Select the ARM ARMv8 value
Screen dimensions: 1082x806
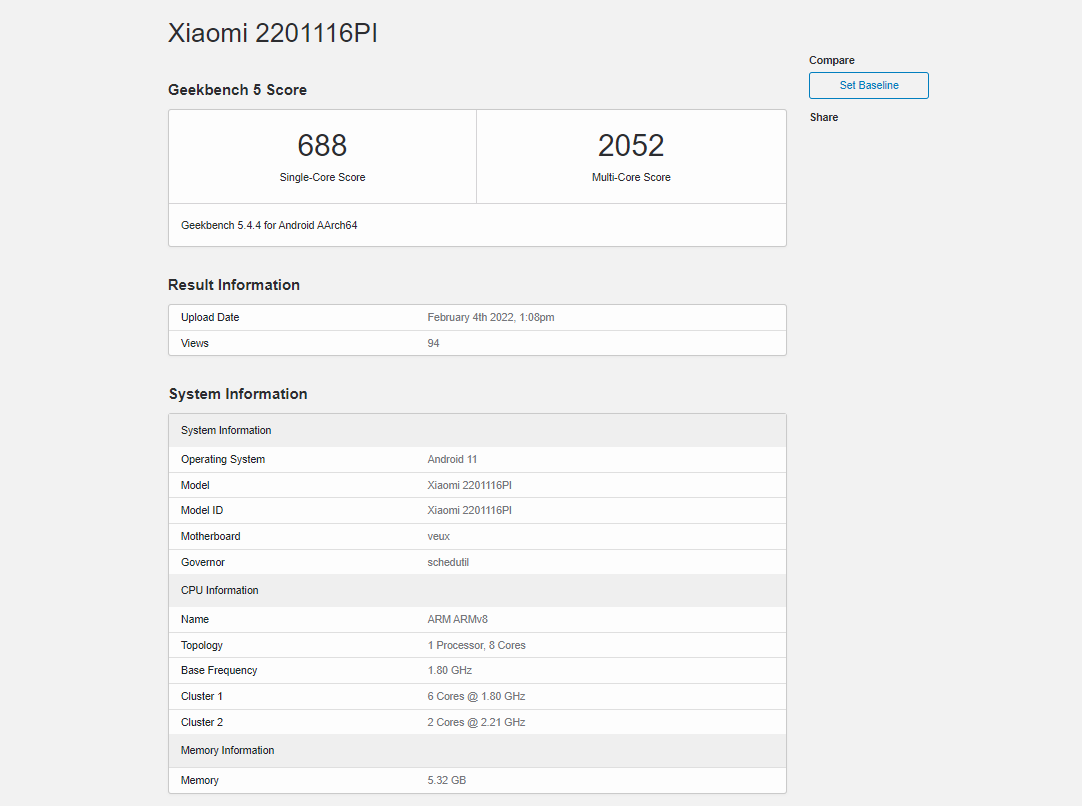coord(458,620)
